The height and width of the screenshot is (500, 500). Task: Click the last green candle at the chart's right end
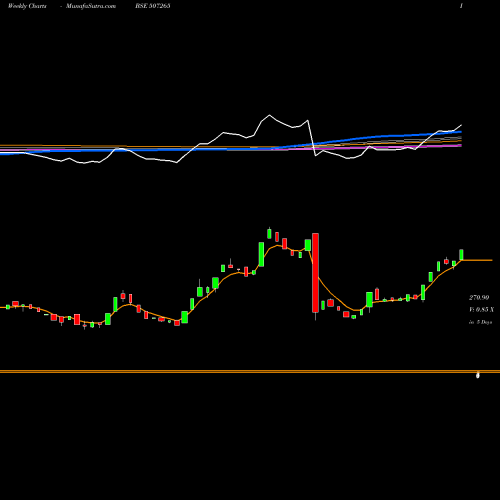click(x=461, y=255)
